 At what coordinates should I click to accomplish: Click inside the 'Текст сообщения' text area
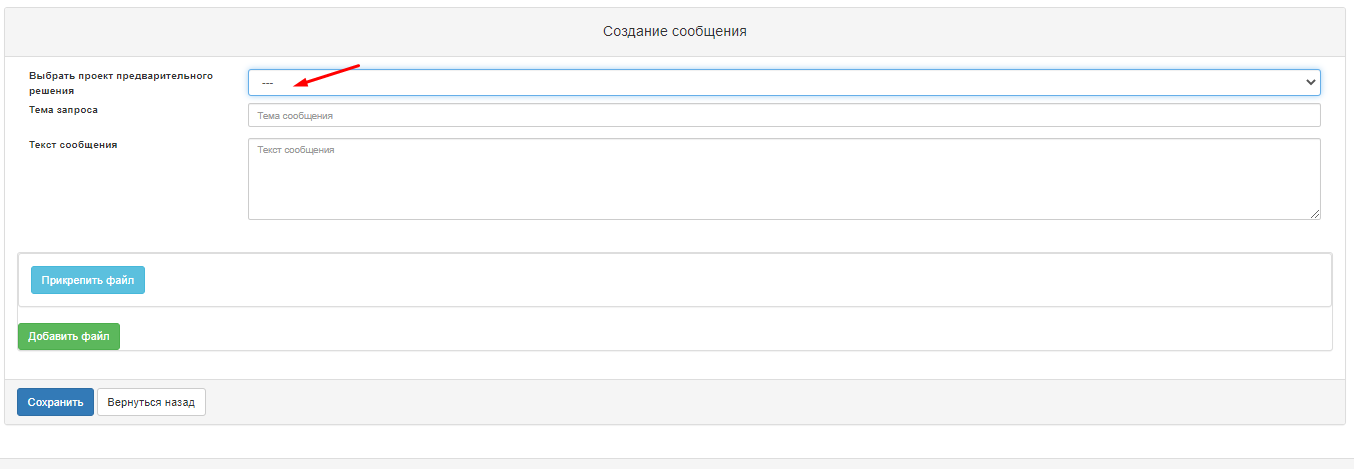coord(784,178)
